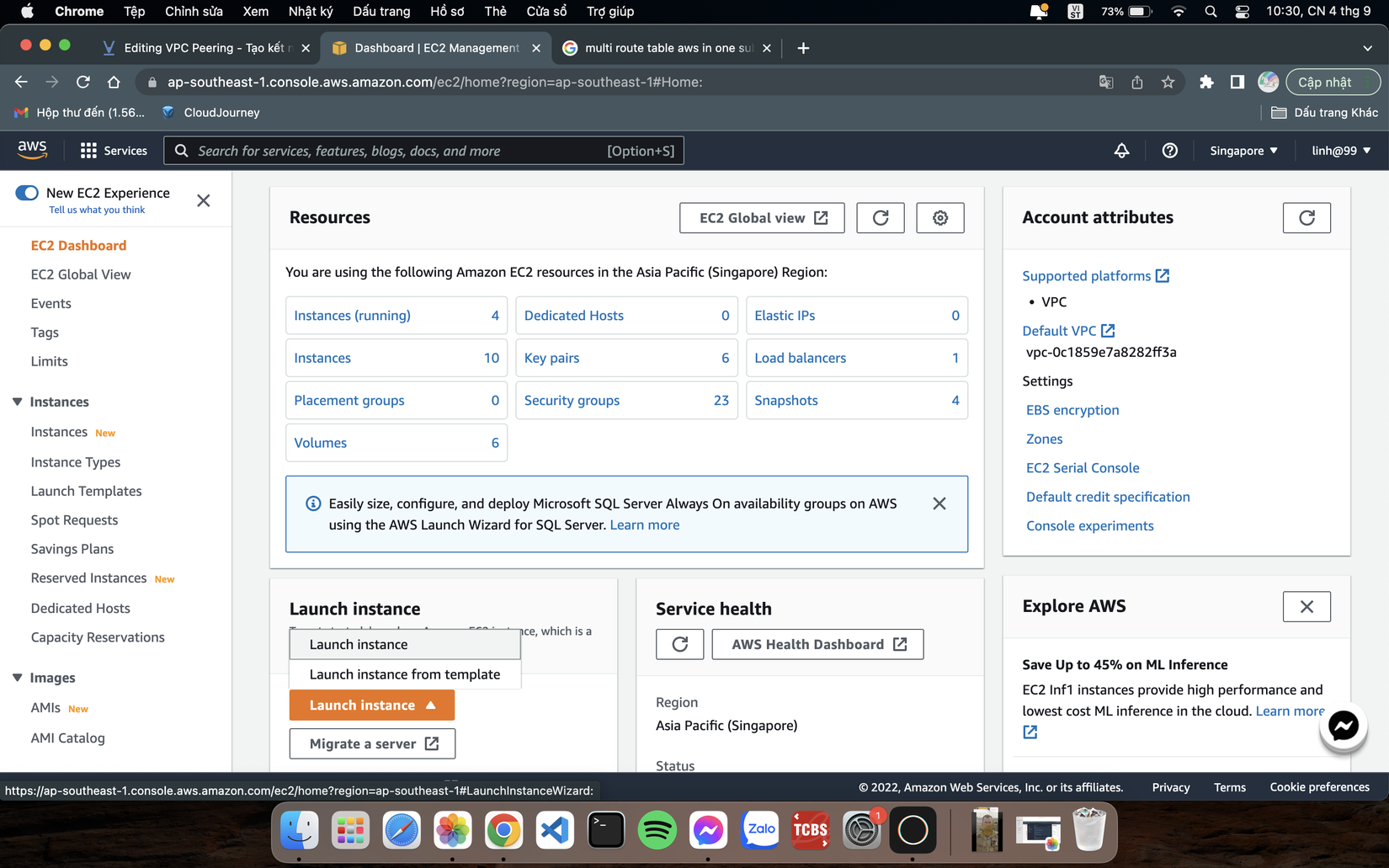The width and height of the screenshot is (1389, 868).
Task: Go to the Chrome home page
Action: (x=114, y=82)
